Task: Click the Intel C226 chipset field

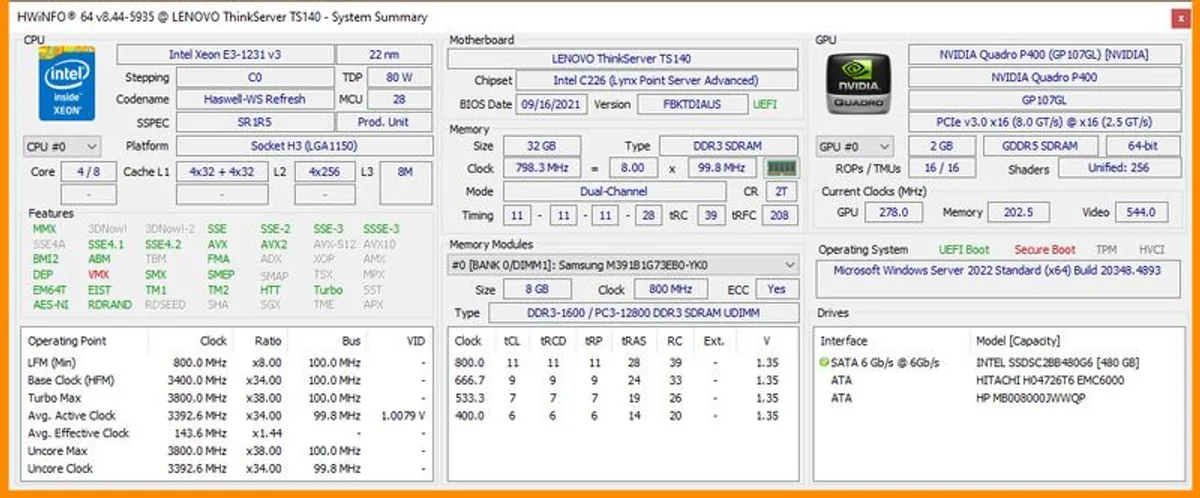Action: click(657, 81)
